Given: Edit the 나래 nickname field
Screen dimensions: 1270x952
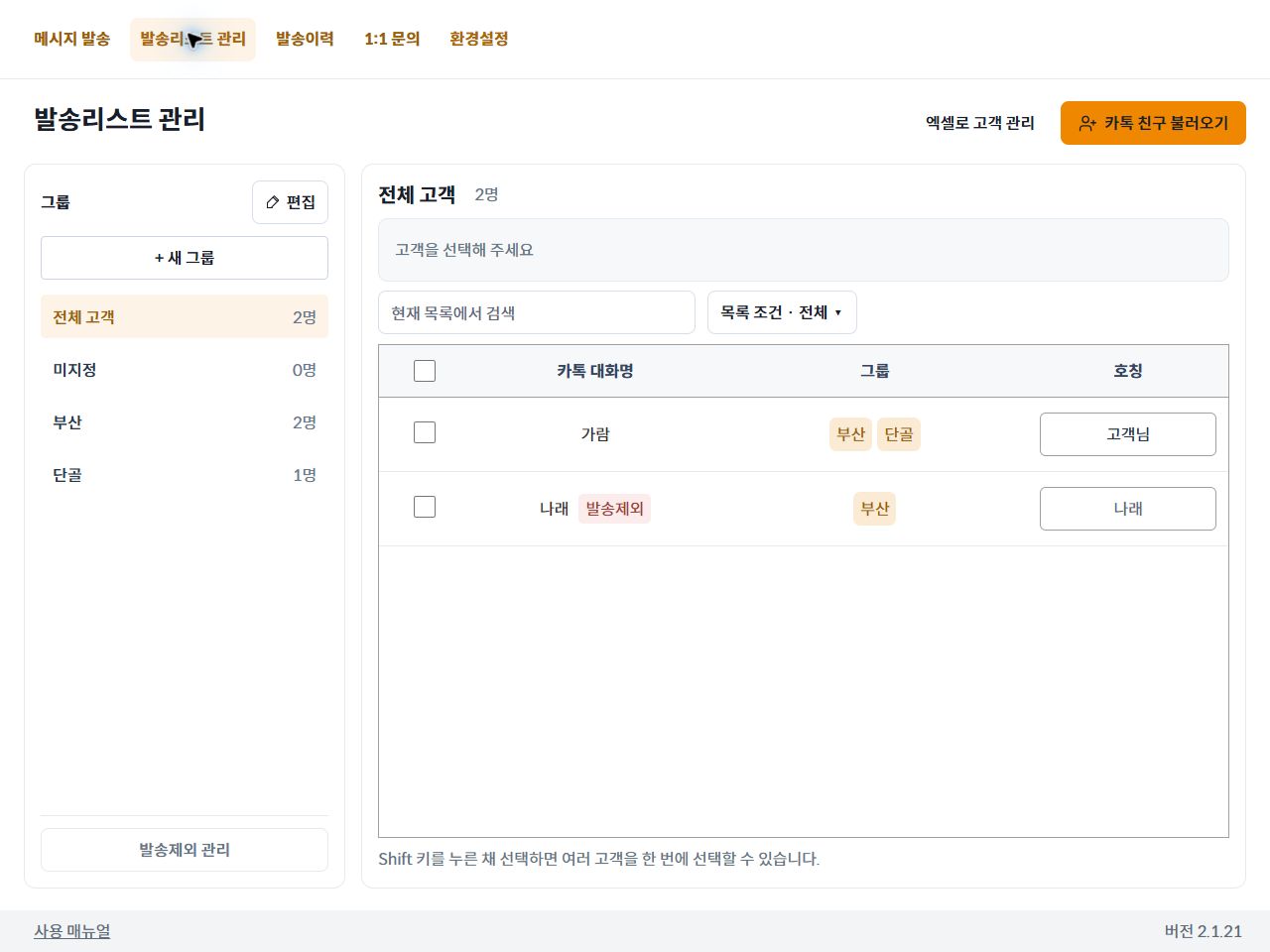Looking at the screenshot, I should 1128,509.
